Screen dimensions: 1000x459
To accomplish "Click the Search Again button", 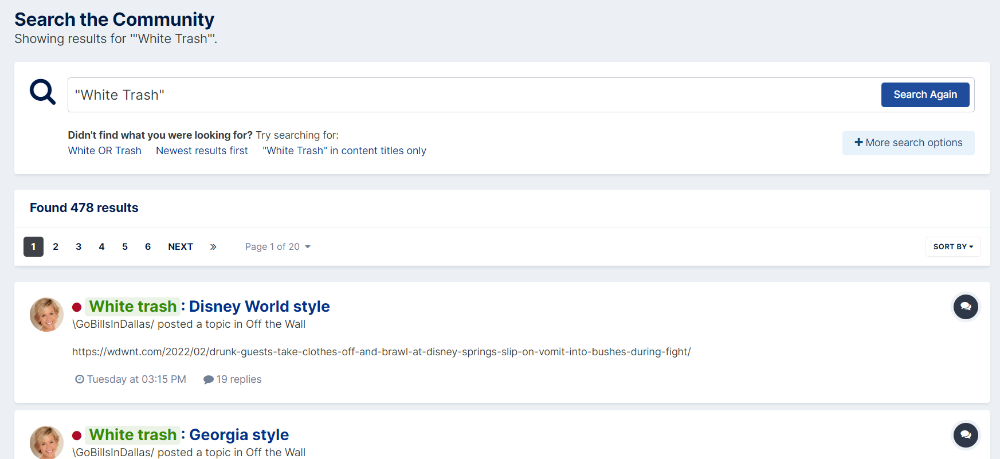I will pyautogui.click(x=925, y=94).
